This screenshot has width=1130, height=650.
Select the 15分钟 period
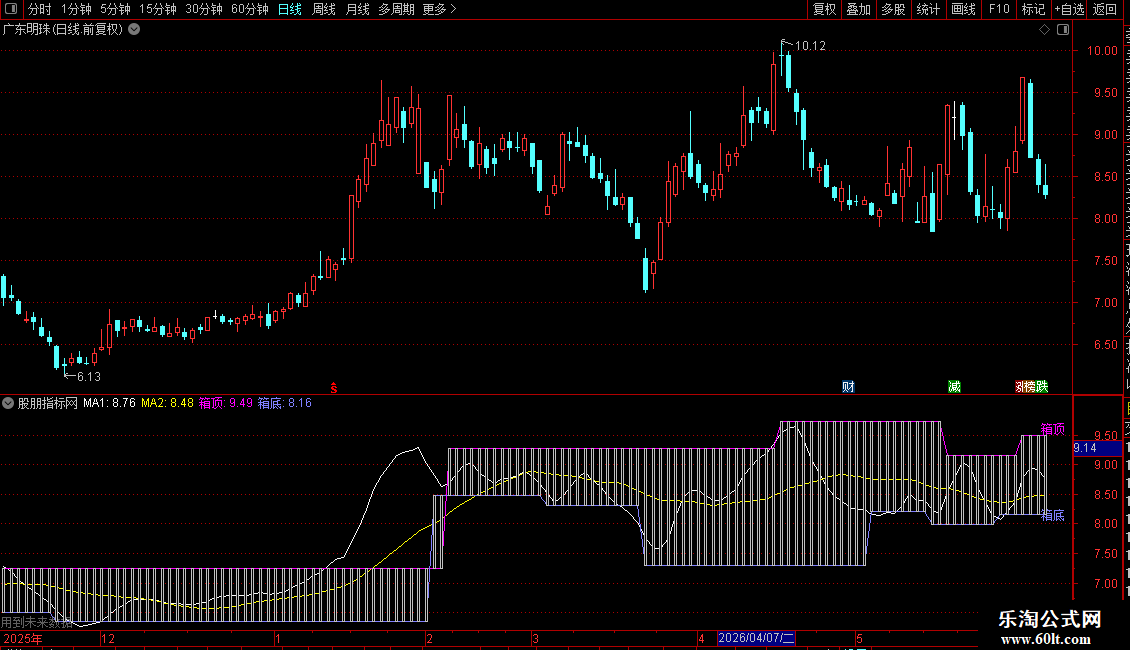point(158,9)
